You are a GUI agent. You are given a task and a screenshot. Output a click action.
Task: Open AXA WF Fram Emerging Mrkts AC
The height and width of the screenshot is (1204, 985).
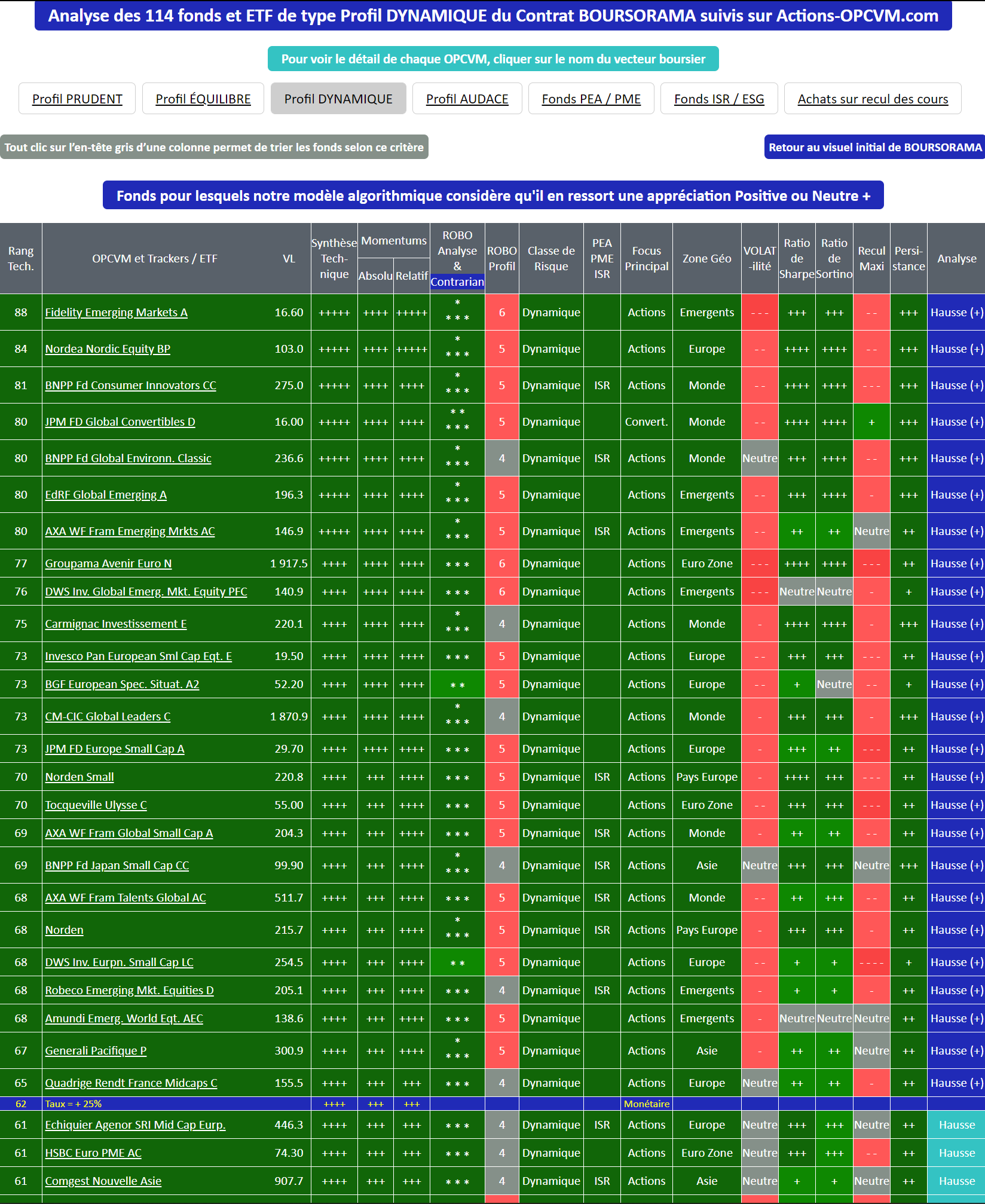(130, 531)
